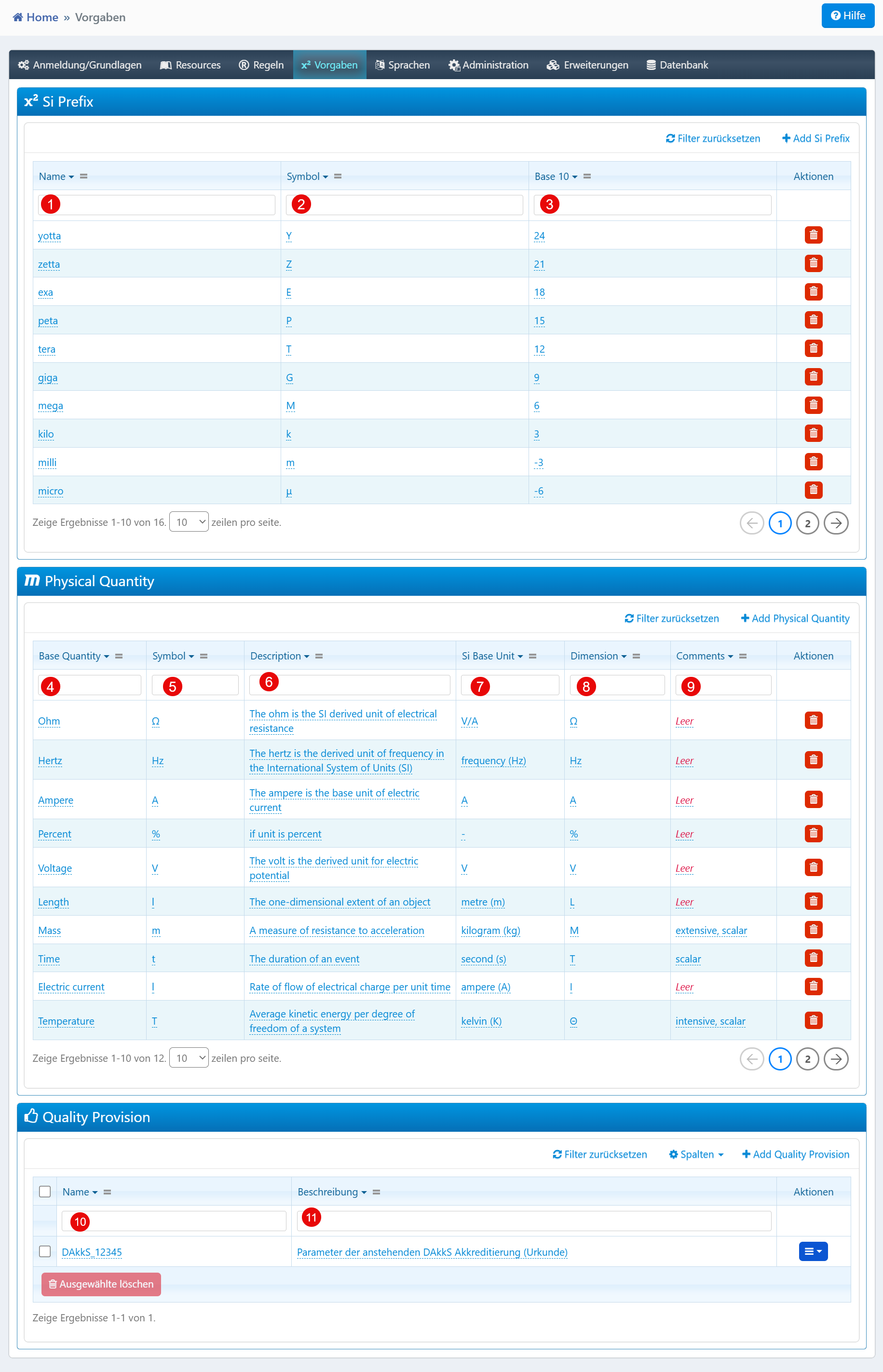Open the Administration tab

click(488, 65)
